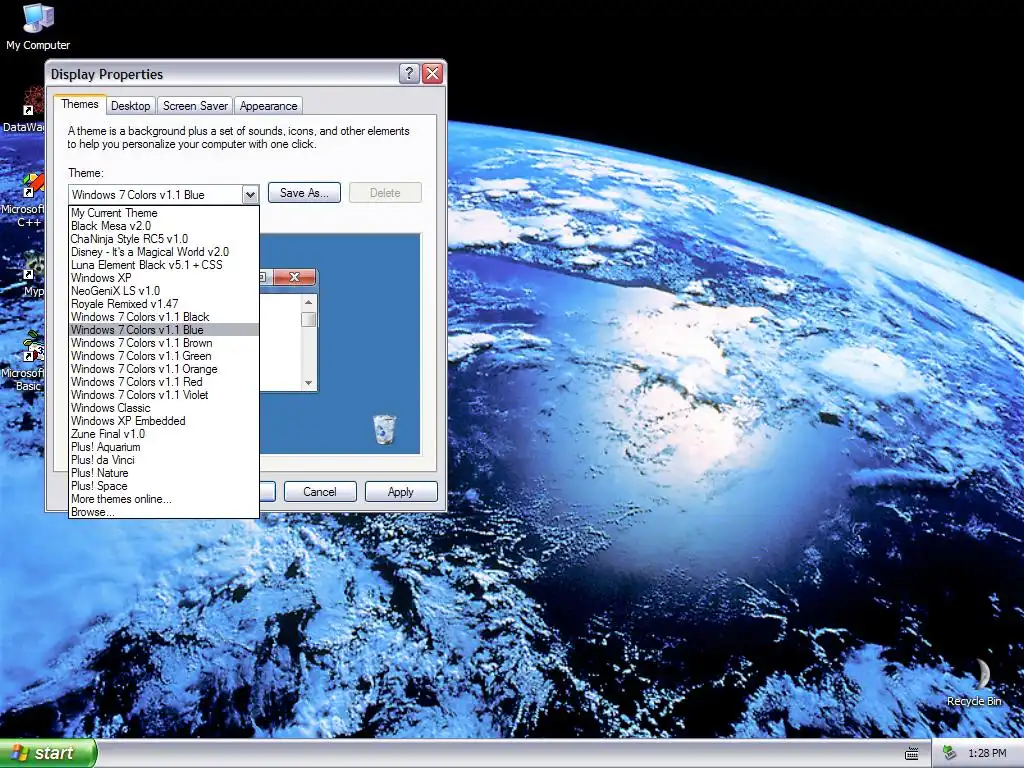Select NeoGeniX LS v1.0 theme
Viewport: 1024px width, 768px height.
pos(164,291)
